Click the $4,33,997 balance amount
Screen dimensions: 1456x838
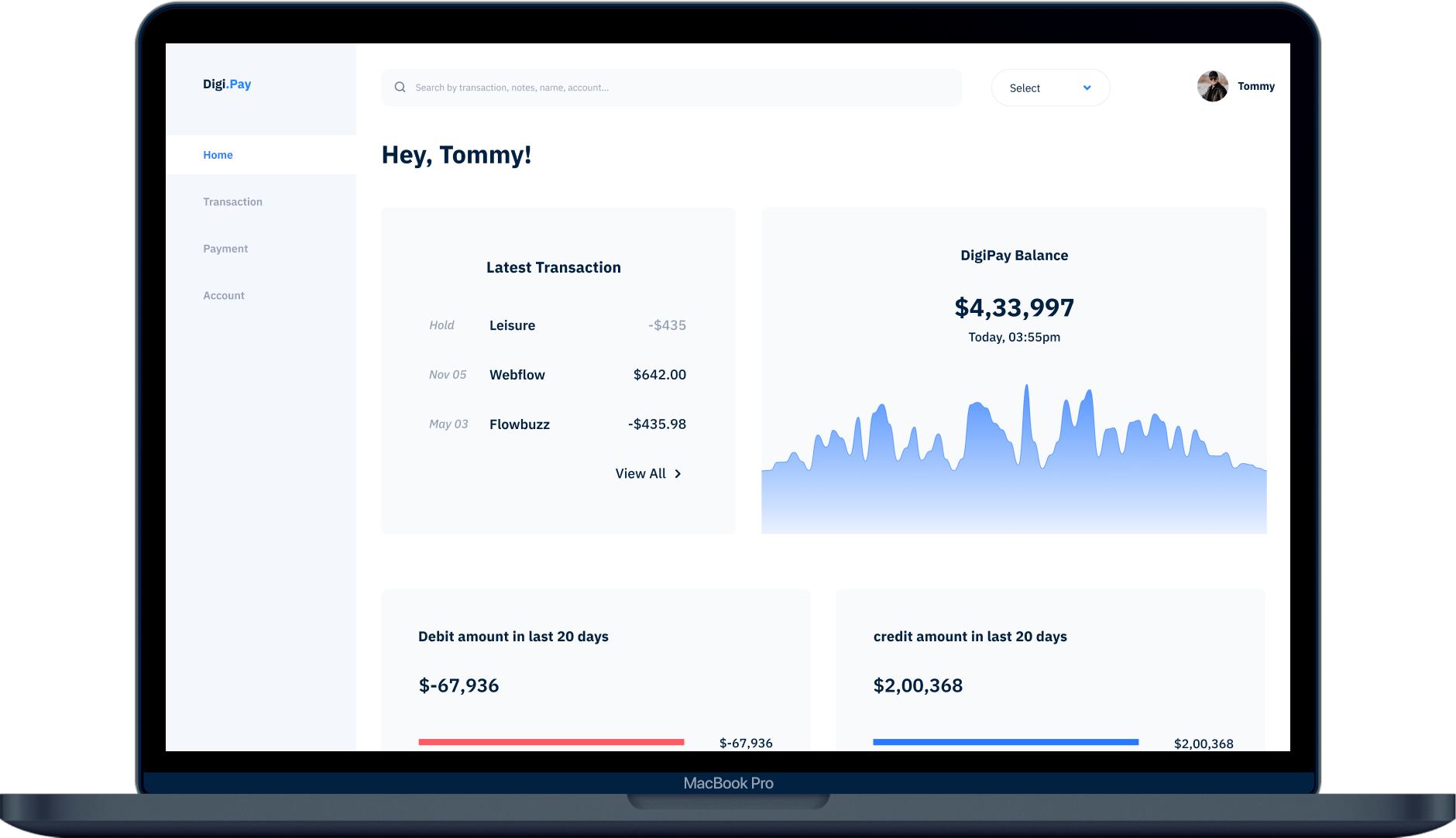[1014, 308]
